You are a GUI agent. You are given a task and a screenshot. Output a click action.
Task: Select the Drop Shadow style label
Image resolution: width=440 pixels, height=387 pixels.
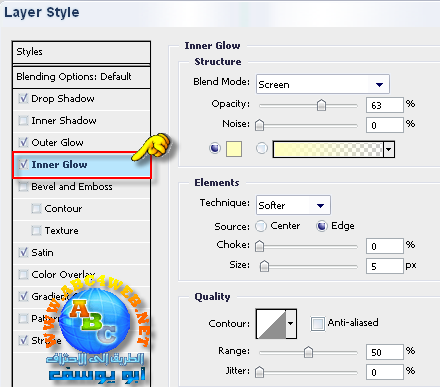pyautogui.click(x=63, y=99)
